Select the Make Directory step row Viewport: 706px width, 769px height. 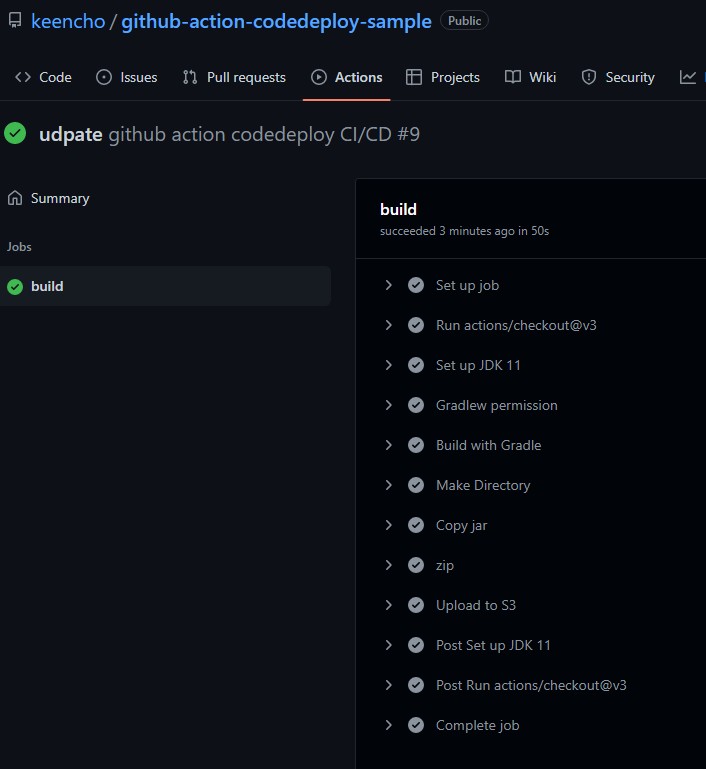[x=483, y=485]
